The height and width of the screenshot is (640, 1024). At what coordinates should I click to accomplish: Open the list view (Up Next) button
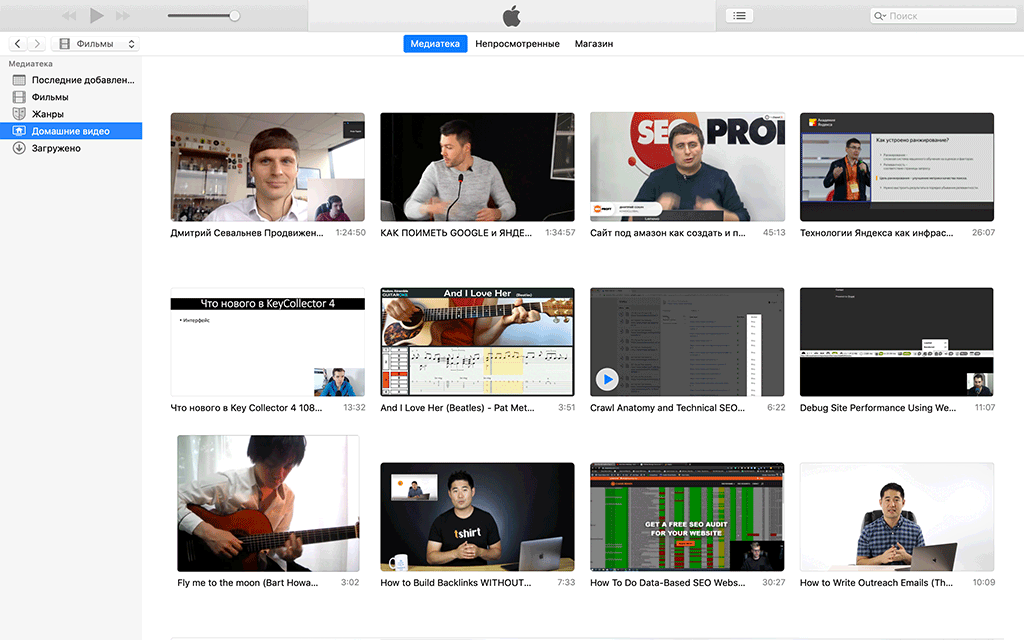739,16
